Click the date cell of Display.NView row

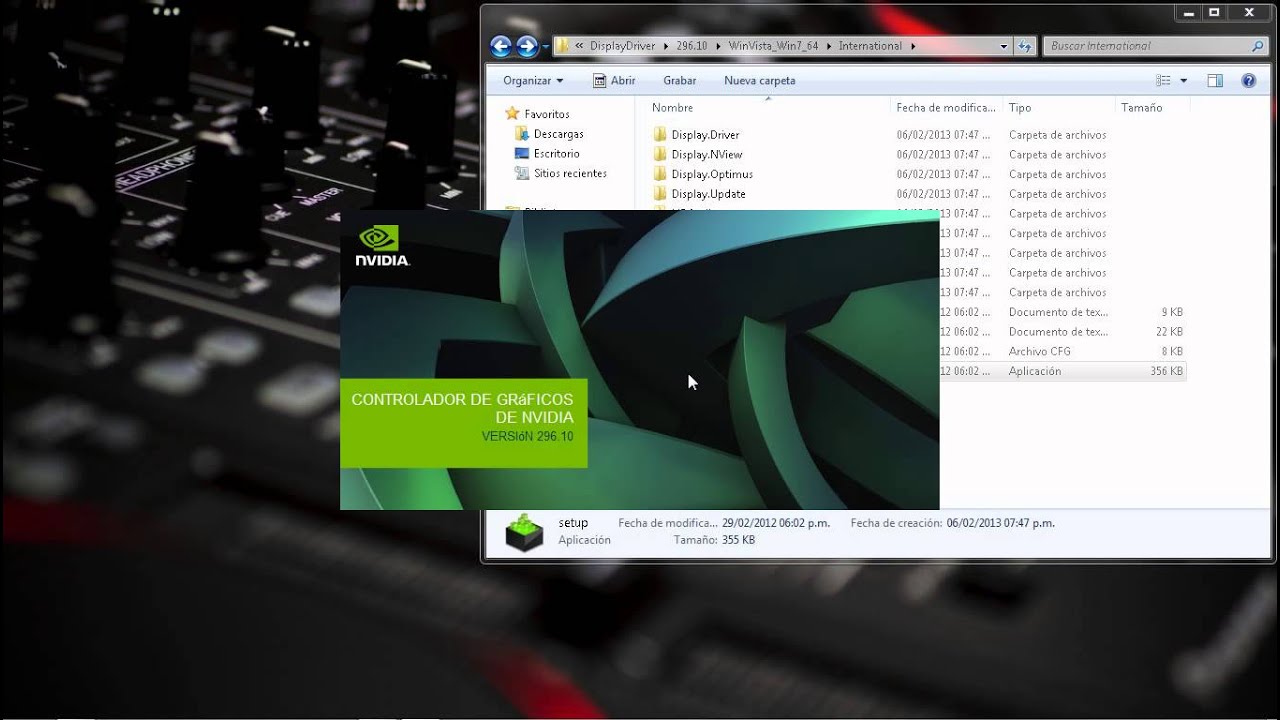click(x=944, y=155)
